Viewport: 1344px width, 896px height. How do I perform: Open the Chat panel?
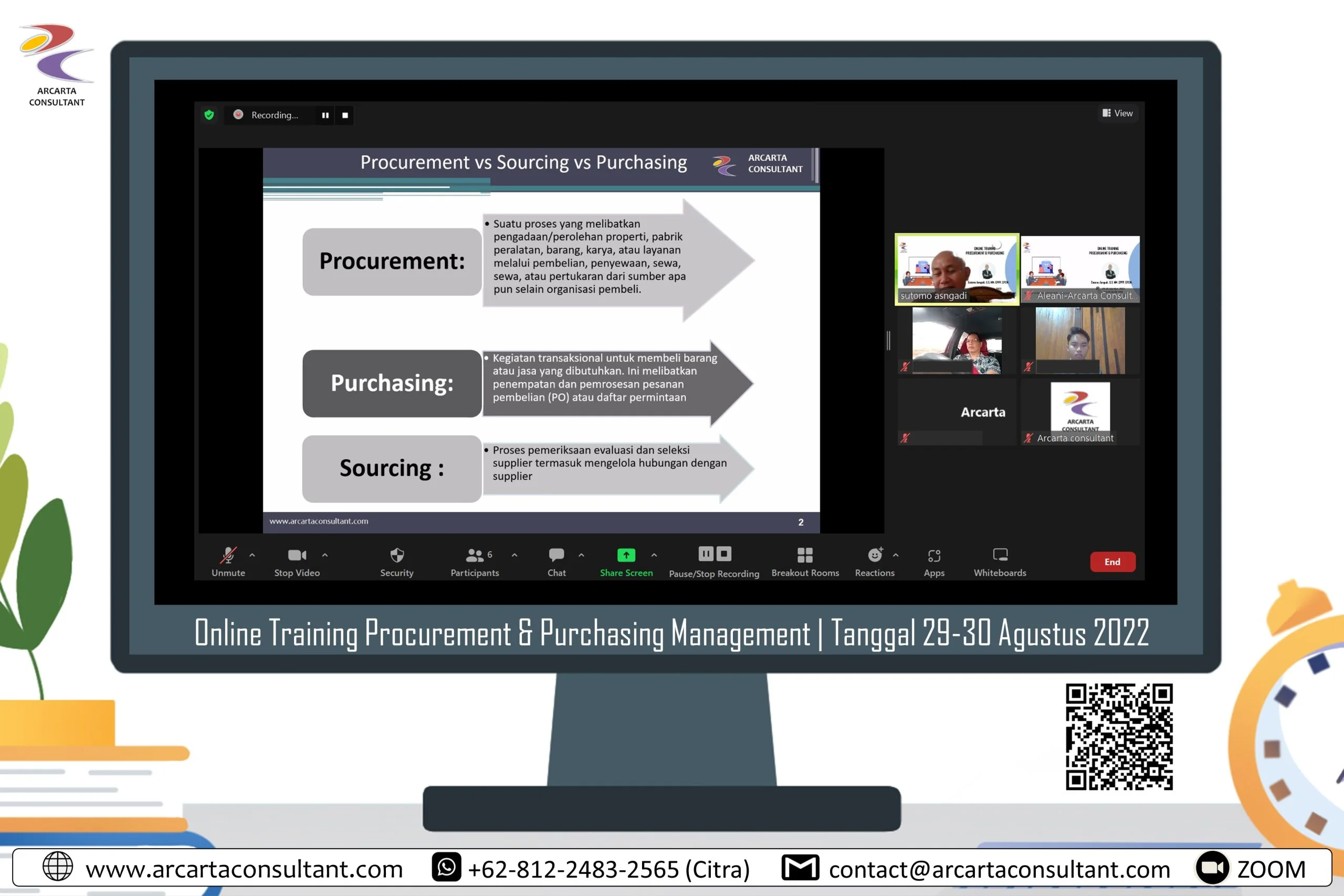tap(556, 555)
